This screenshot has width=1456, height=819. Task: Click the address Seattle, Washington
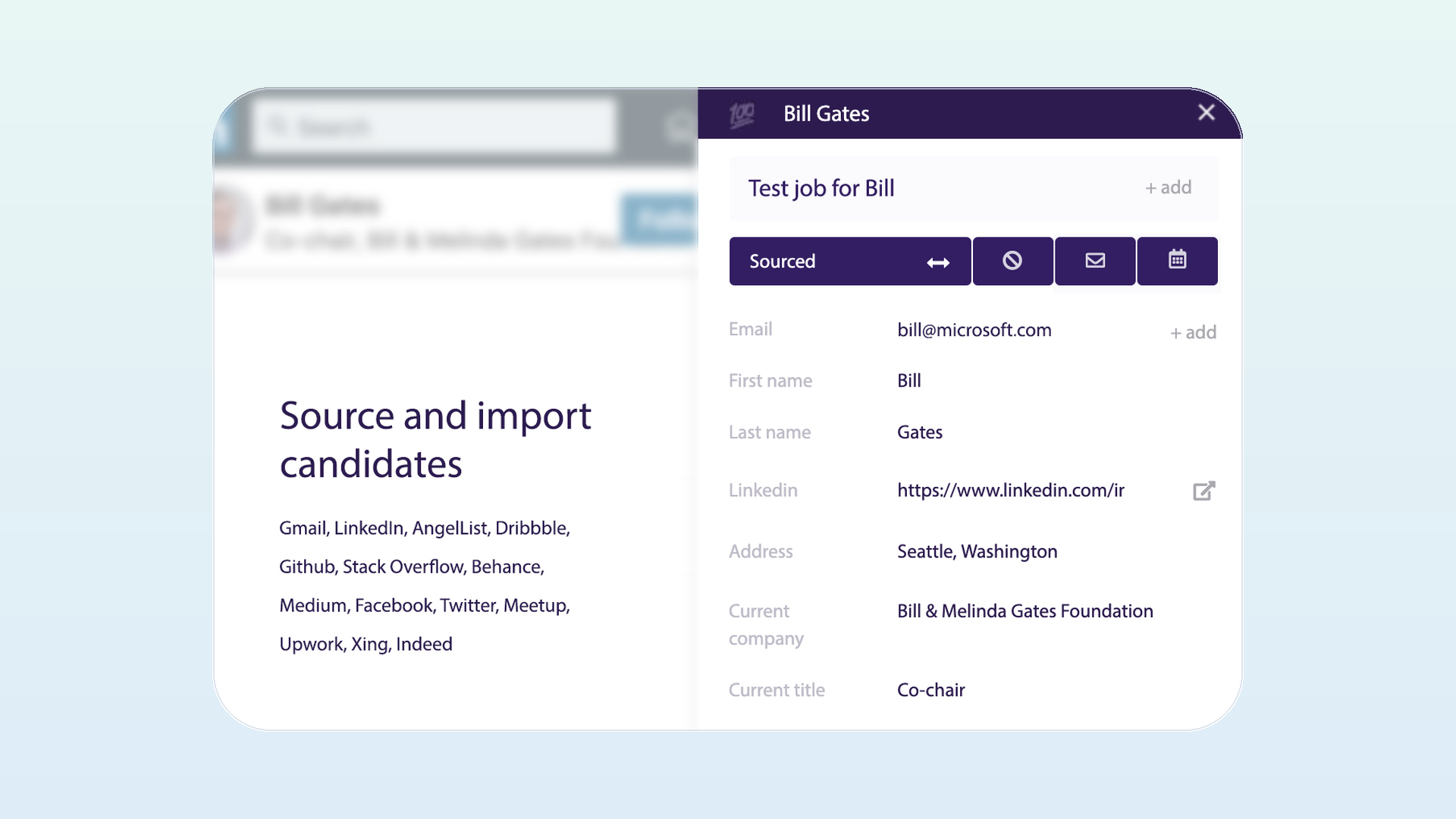tap(977, 552)
